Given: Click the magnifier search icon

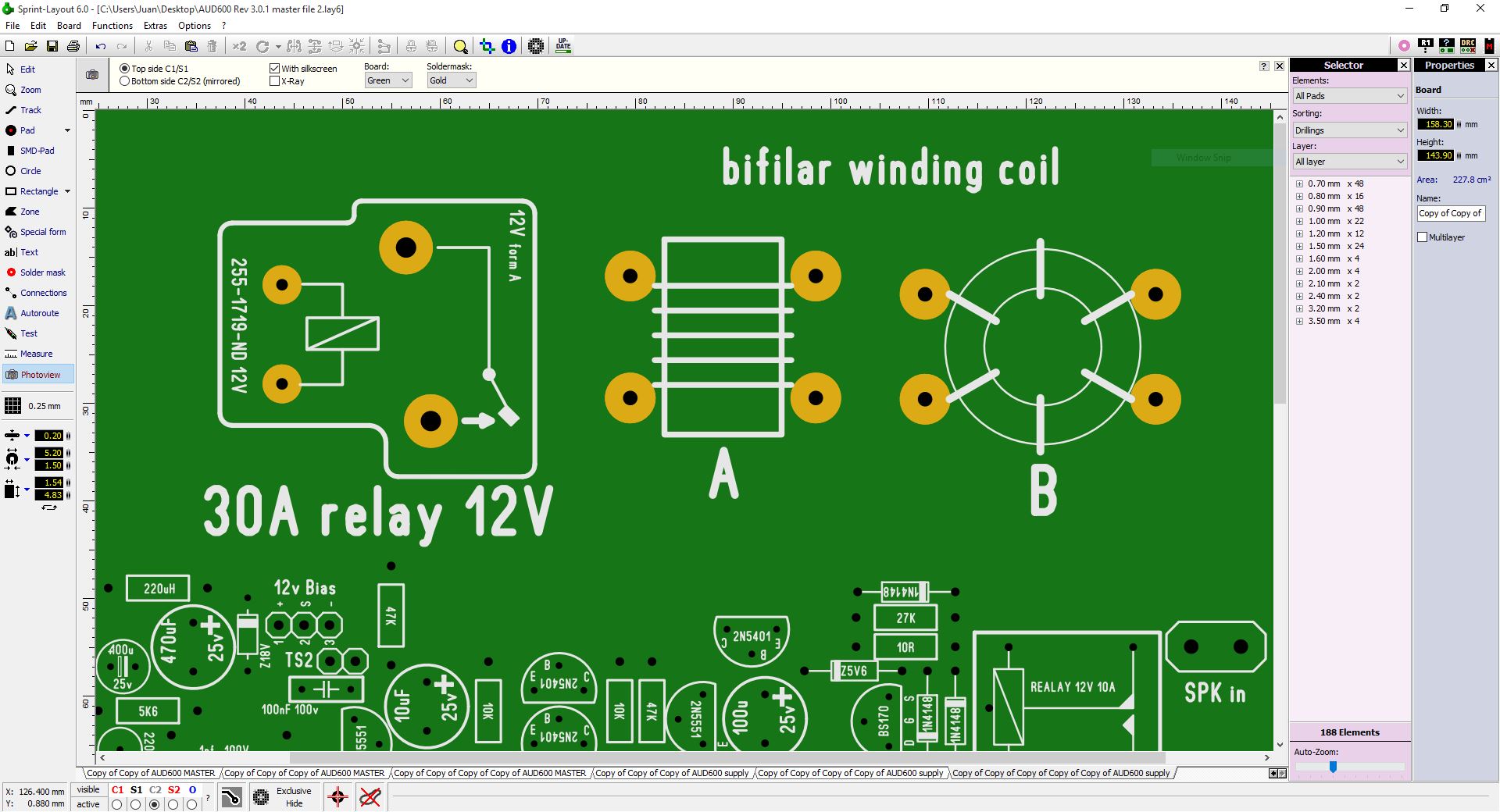Looking at the screenshot, I should pos(460,46).
